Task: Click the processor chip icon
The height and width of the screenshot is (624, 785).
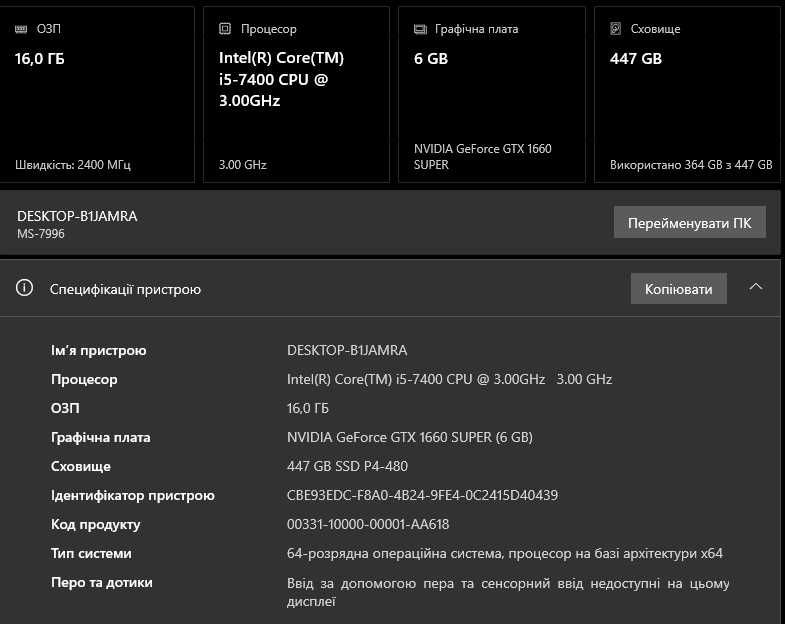Action: [x=225, y=29]
